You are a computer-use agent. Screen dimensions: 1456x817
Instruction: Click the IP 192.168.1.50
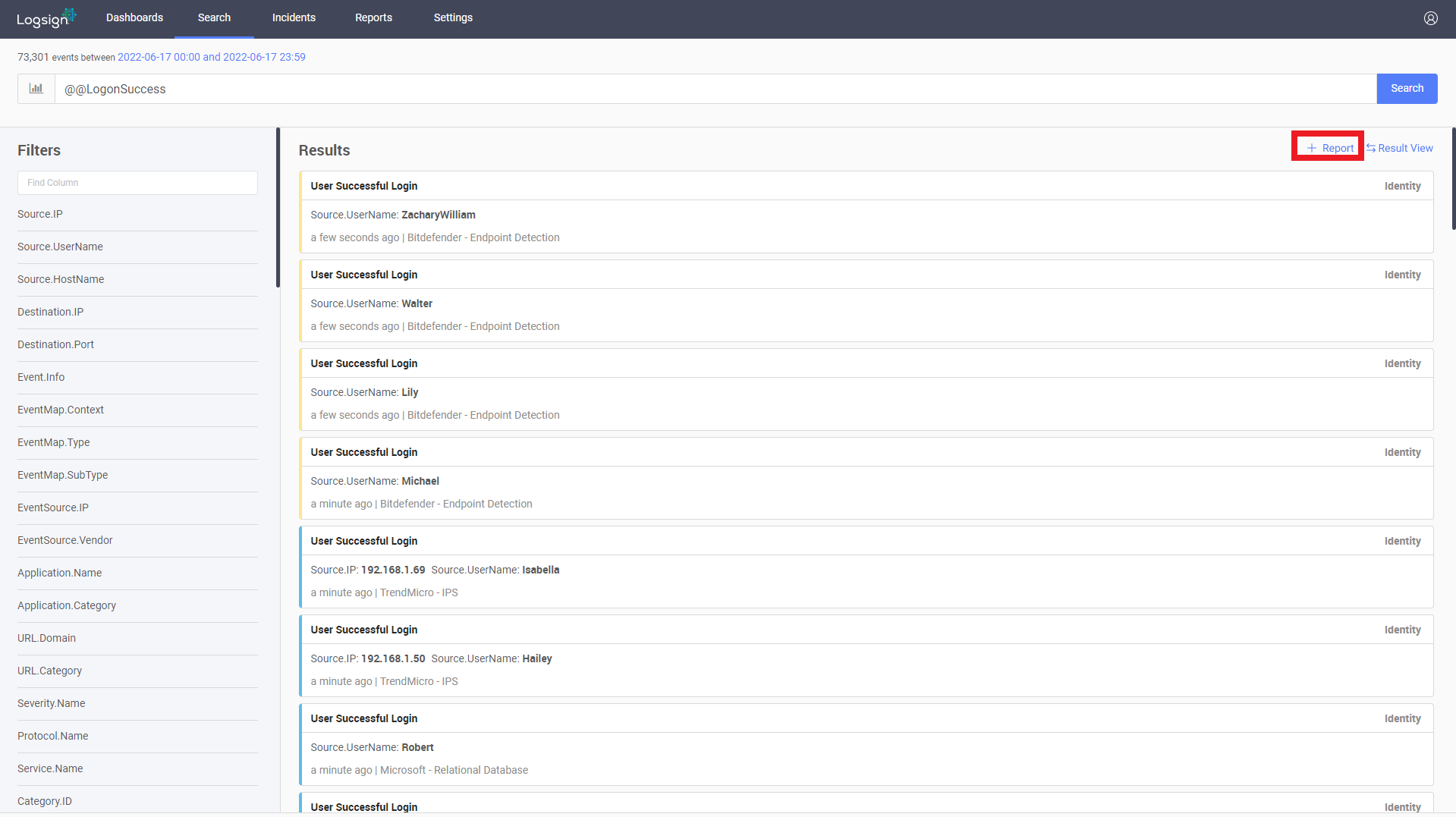pos(393,658)
